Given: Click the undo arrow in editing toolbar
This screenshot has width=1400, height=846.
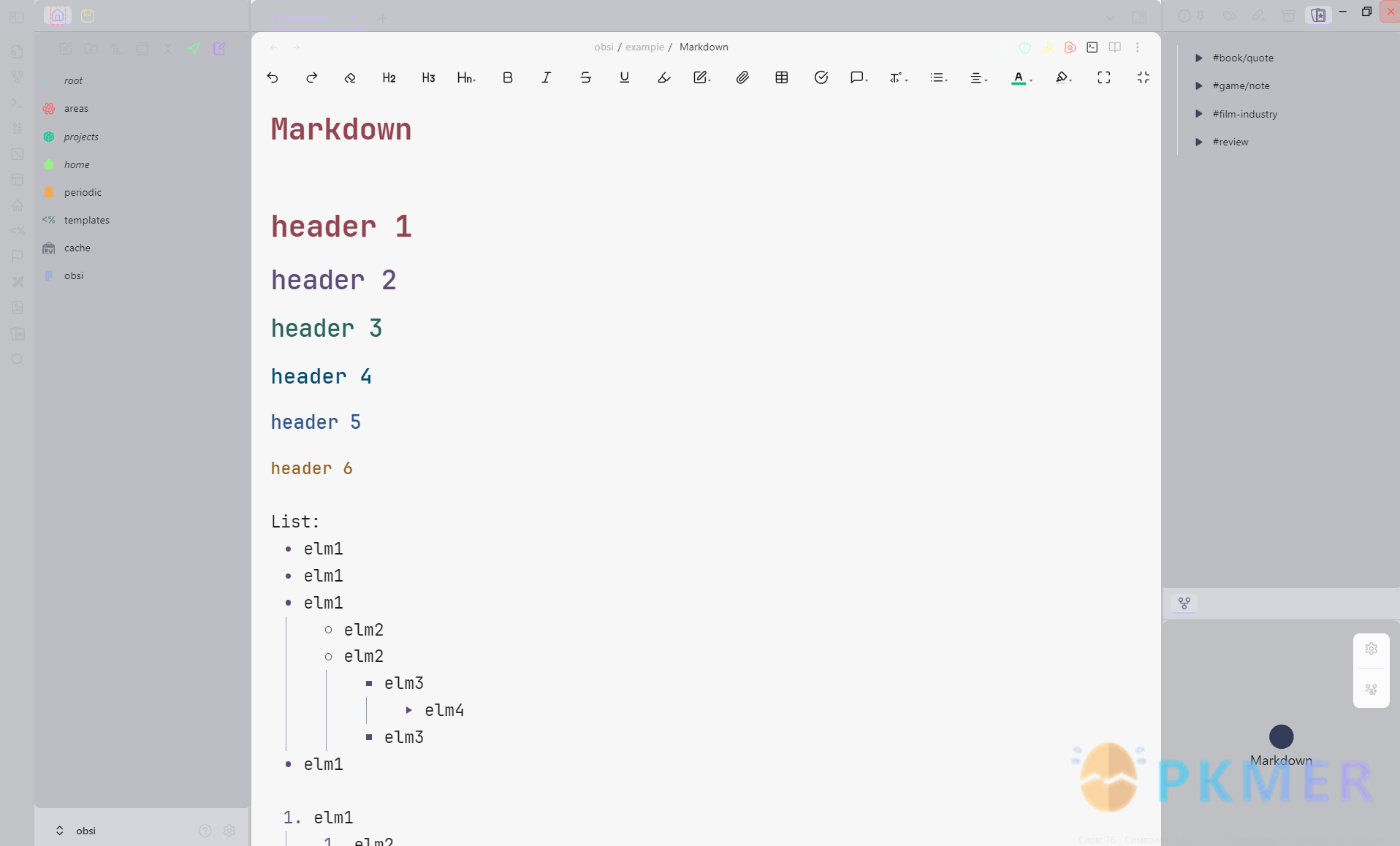Looking at the screenshot, I should click(x=273, y=77).
